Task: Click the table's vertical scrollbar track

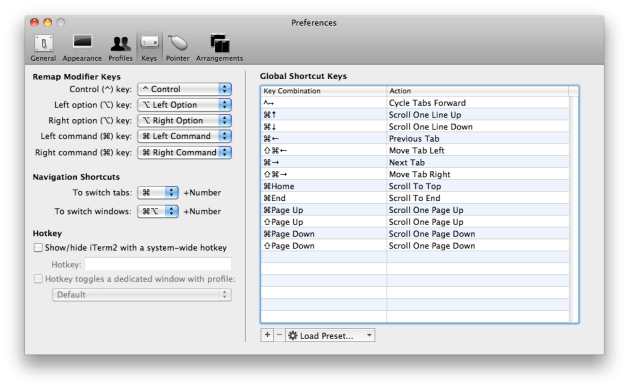Action: (x=574, y=209)
